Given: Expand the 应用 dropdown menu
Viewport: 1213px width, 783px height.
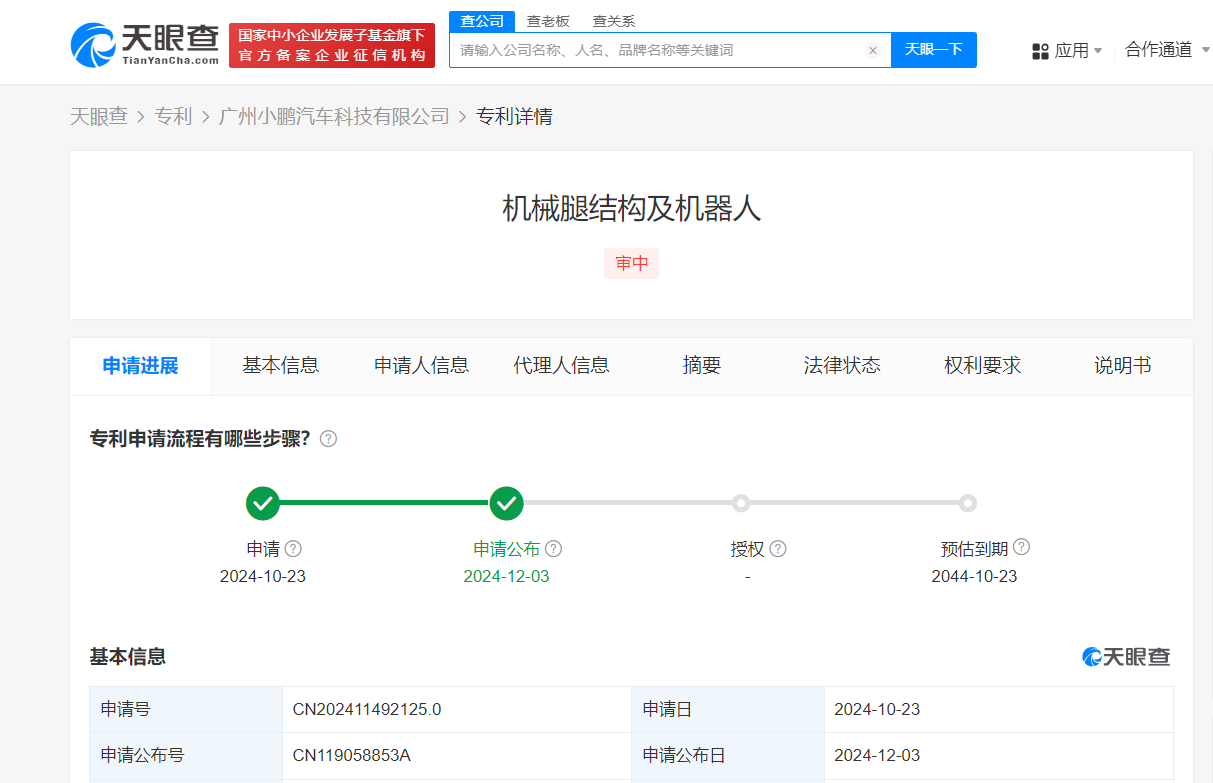Looking at the screenshot, I should tap(1079, 50).
